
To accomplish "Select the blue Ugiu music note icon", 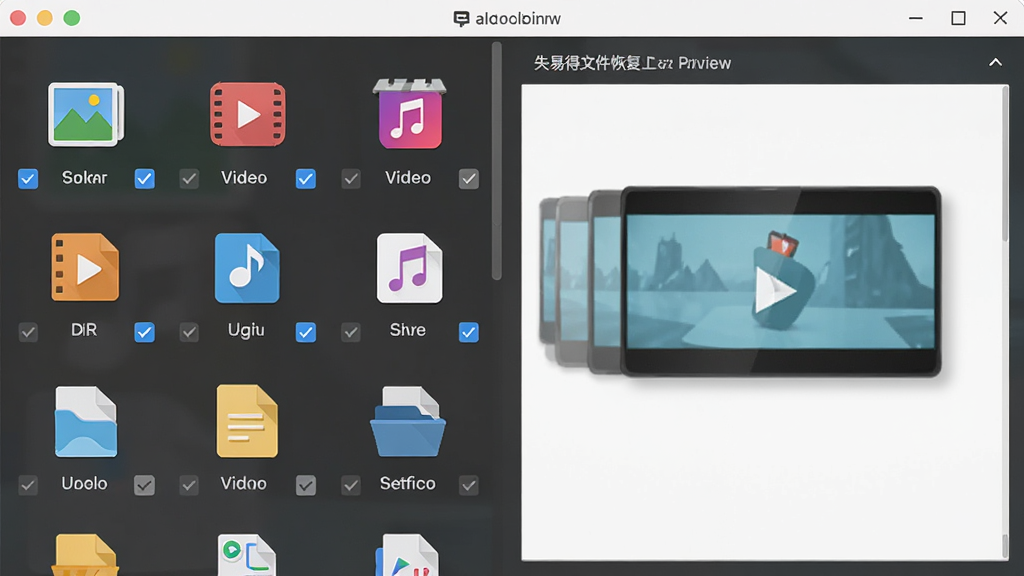I will (x=247, y=268).
